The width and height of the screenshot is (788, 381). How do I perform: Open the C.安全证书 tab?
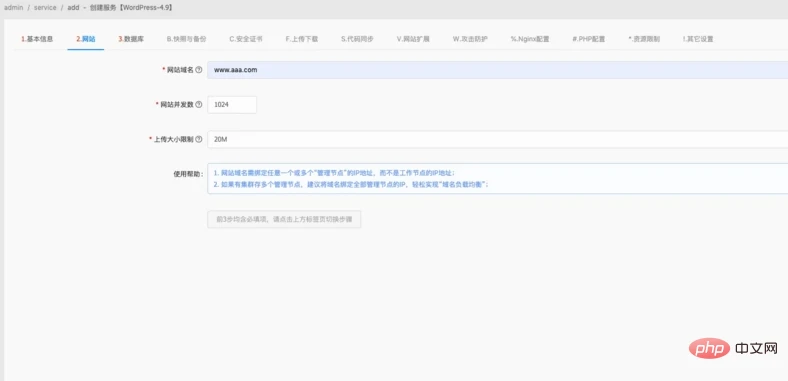(x=246, y=39)
